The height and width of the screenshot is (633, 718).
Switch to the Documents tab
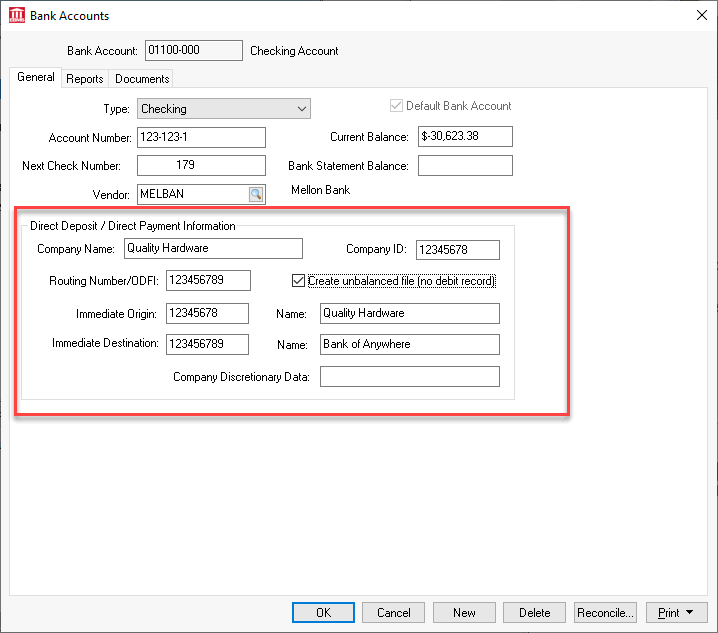[142, 79]
